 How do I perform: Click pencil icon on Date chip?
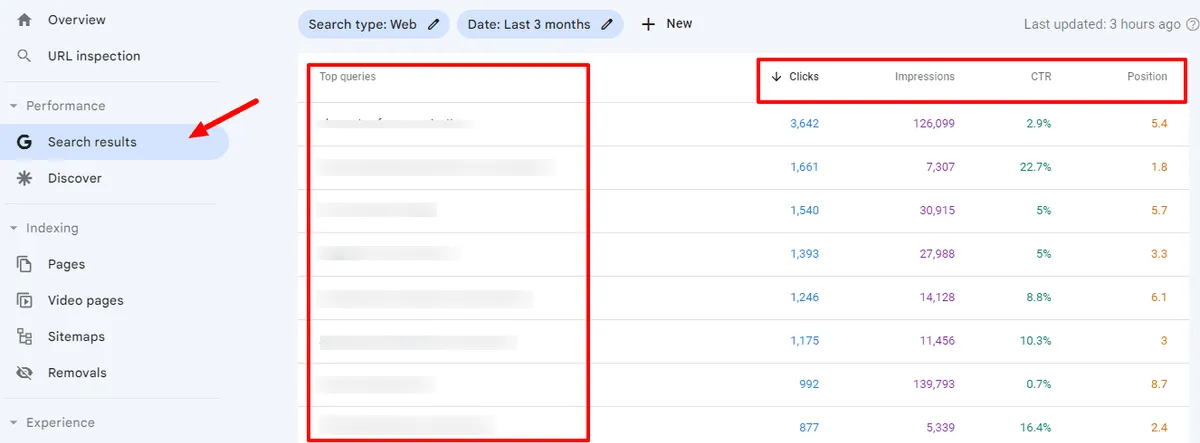[606, 24]
